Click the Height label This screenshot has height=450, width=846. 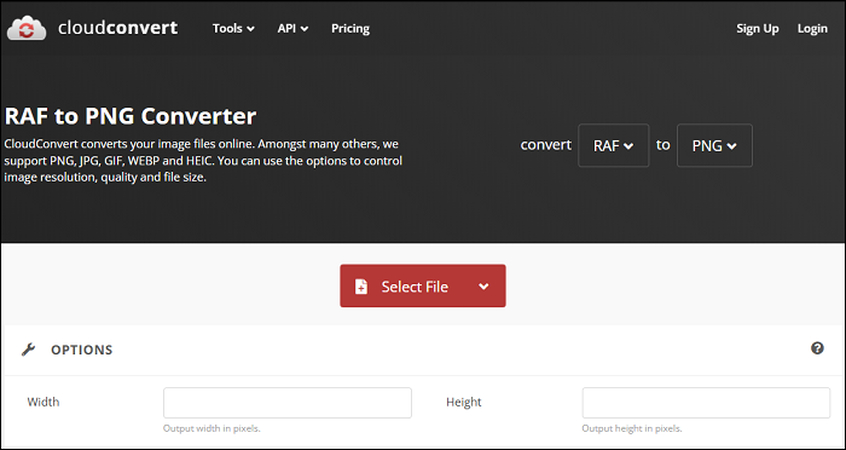click(464, 402)
